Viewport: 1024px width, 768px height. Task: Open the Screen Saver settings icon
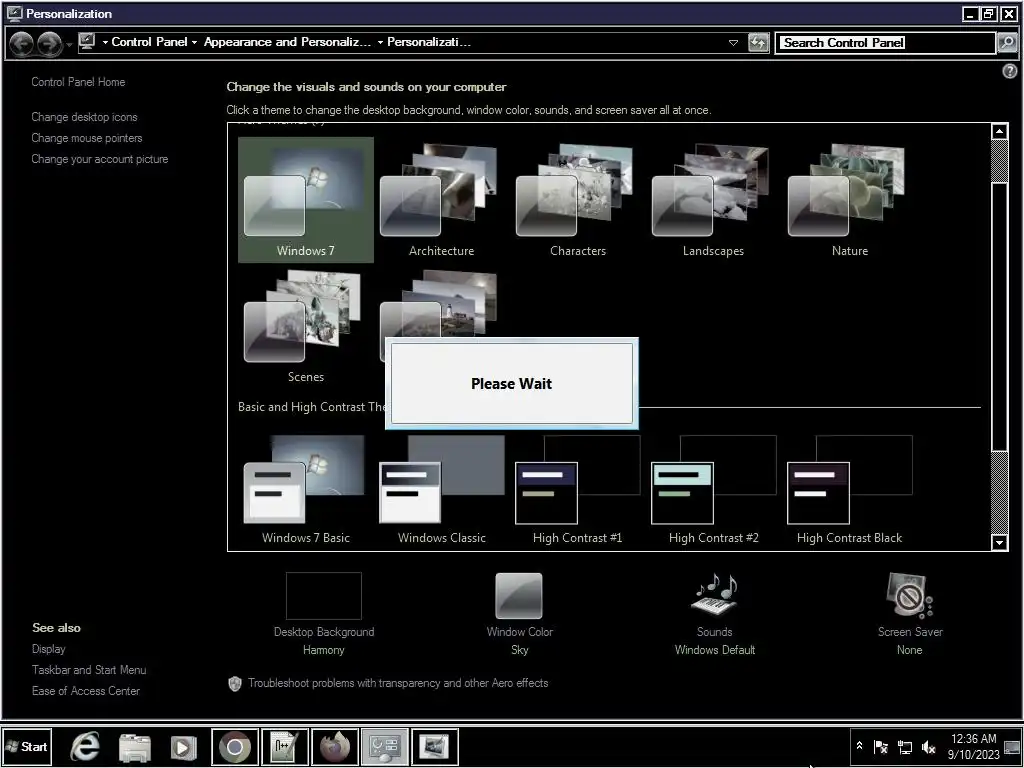click(910, 594)
